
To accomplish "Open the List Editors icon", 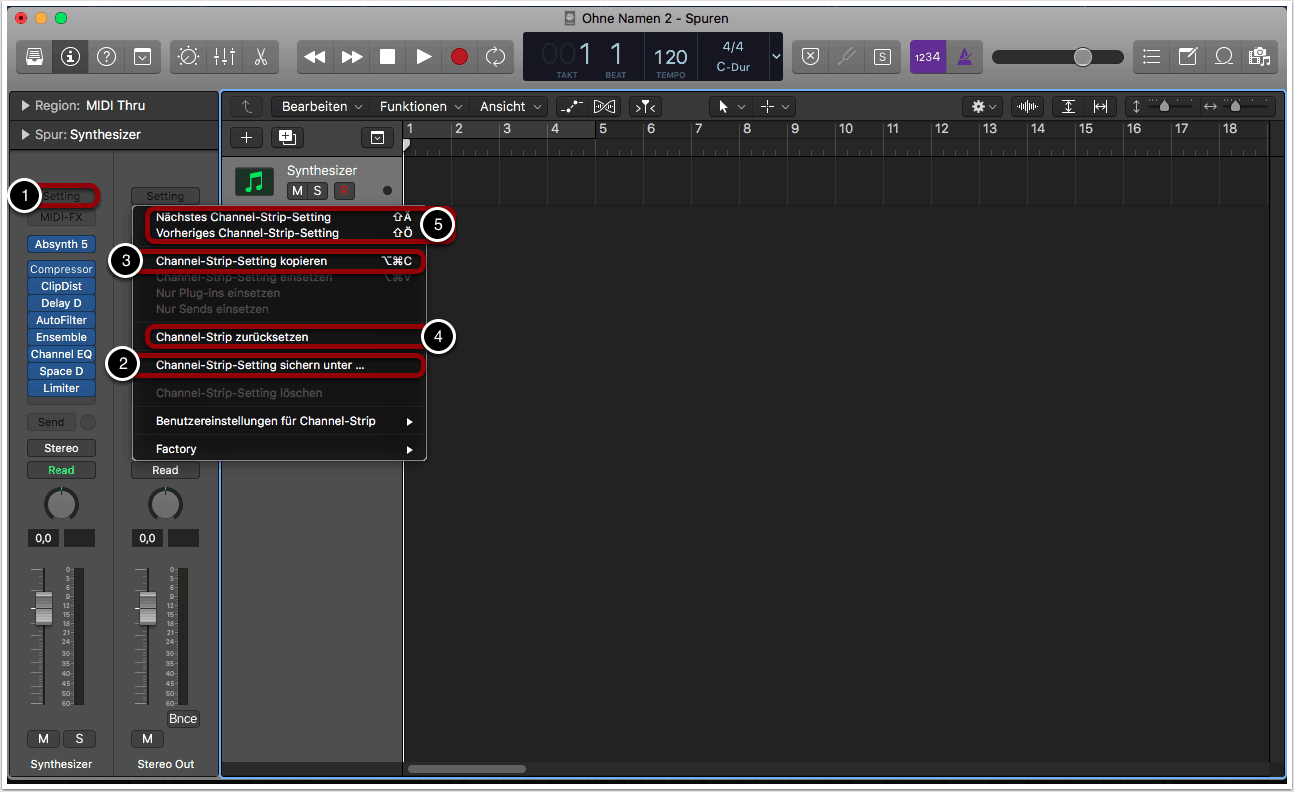I will click(x=1152, y=57).
